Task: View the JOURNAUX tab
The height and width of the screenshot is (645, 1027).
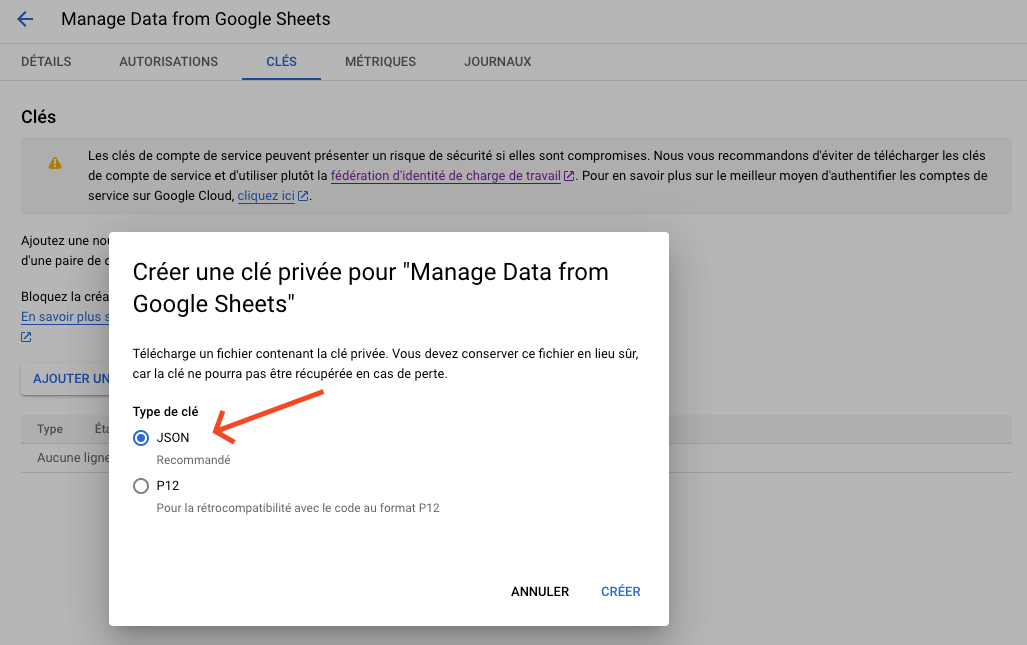Action: pos(497,62)
